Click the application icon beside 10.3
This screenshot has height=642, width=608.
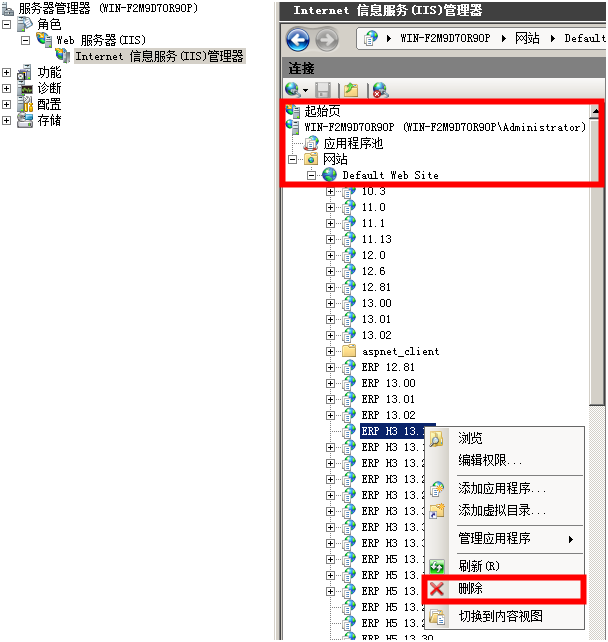pos(349,192)
